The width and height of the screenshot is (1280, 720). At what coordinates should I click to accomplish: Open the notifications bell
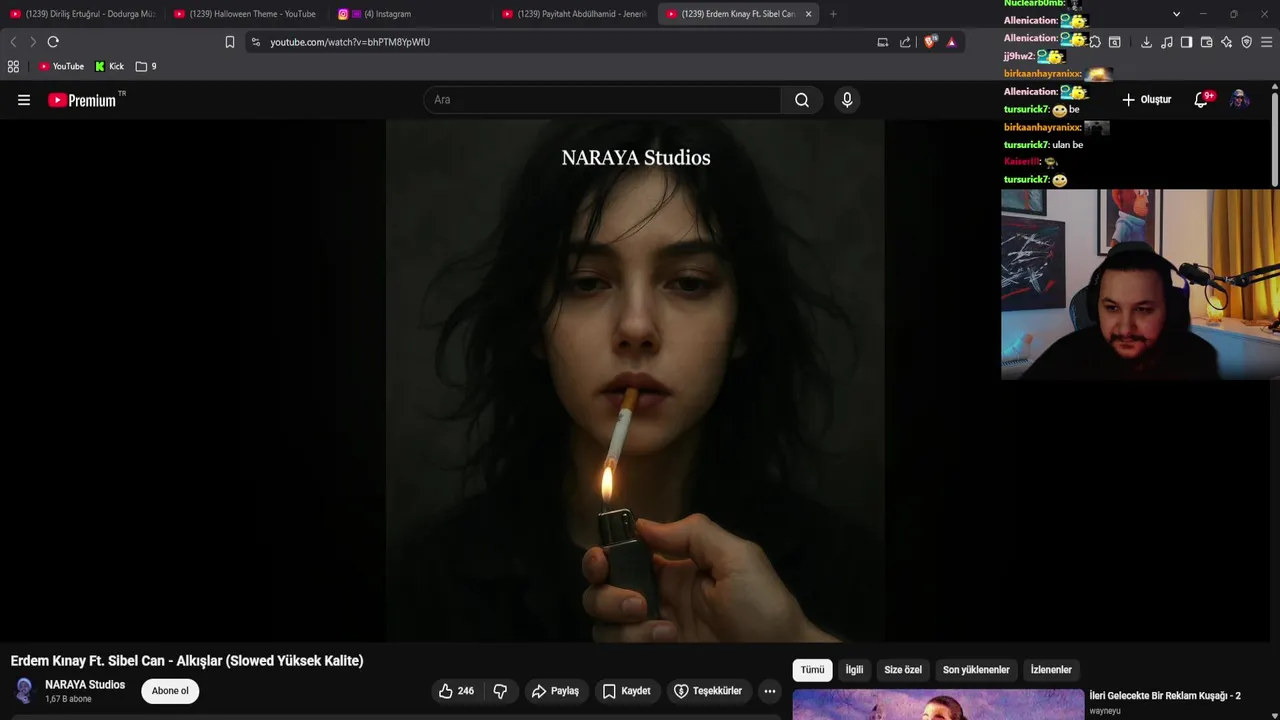(1202, 100)
